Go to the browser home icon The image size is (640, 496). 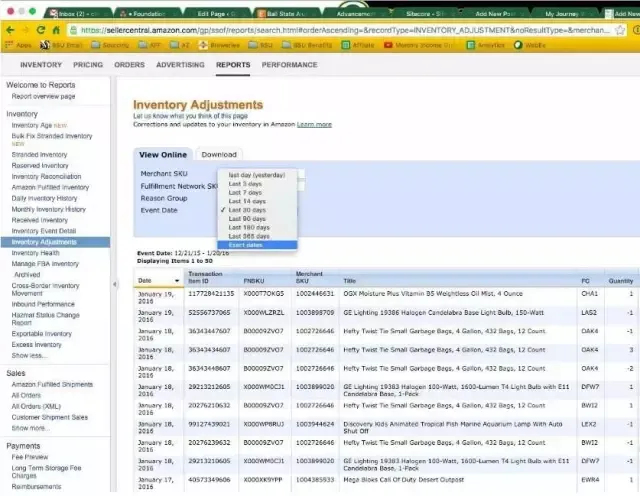click(56, 30)
